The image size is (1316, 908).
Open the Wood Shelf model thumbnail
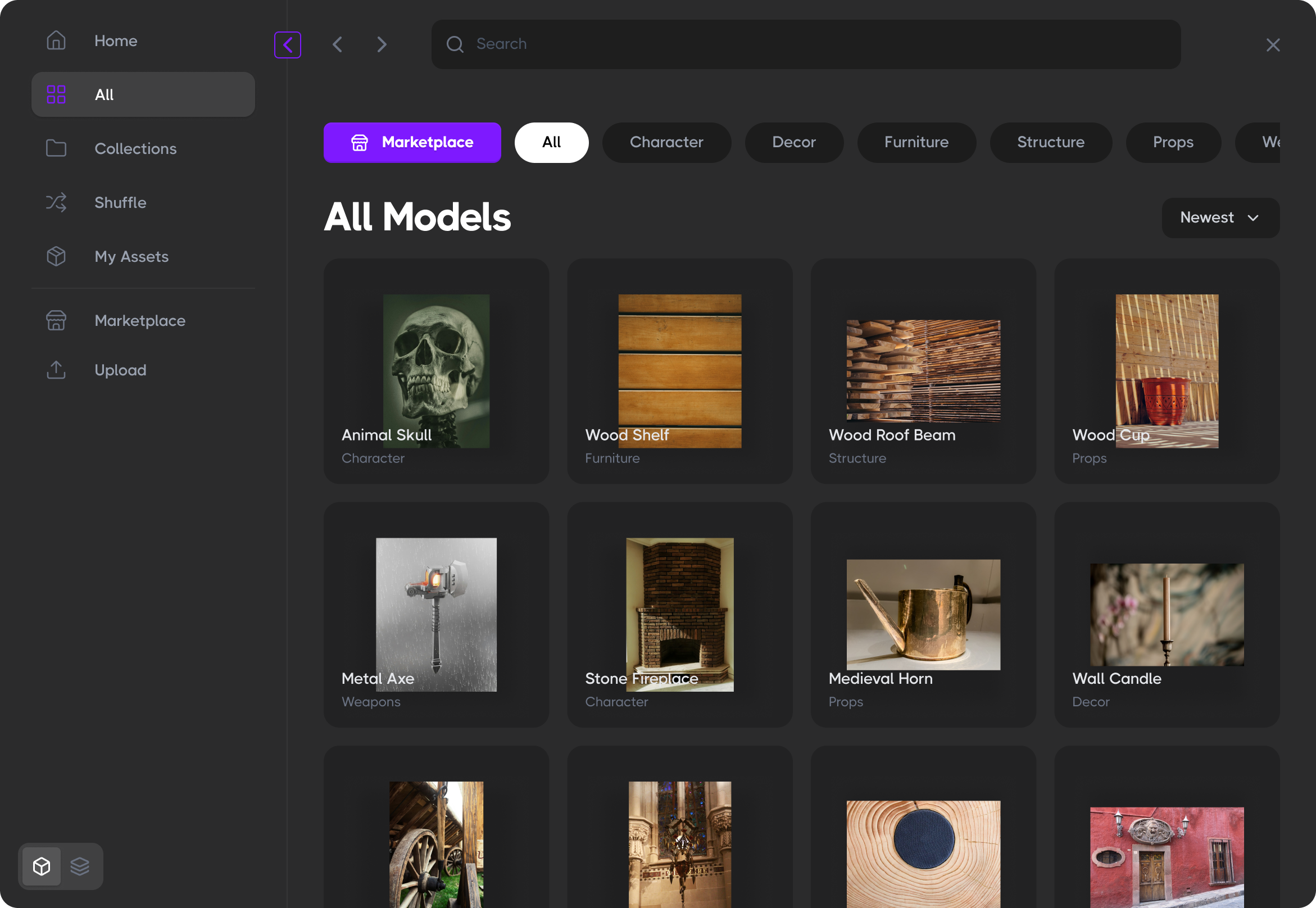(679, 371)
